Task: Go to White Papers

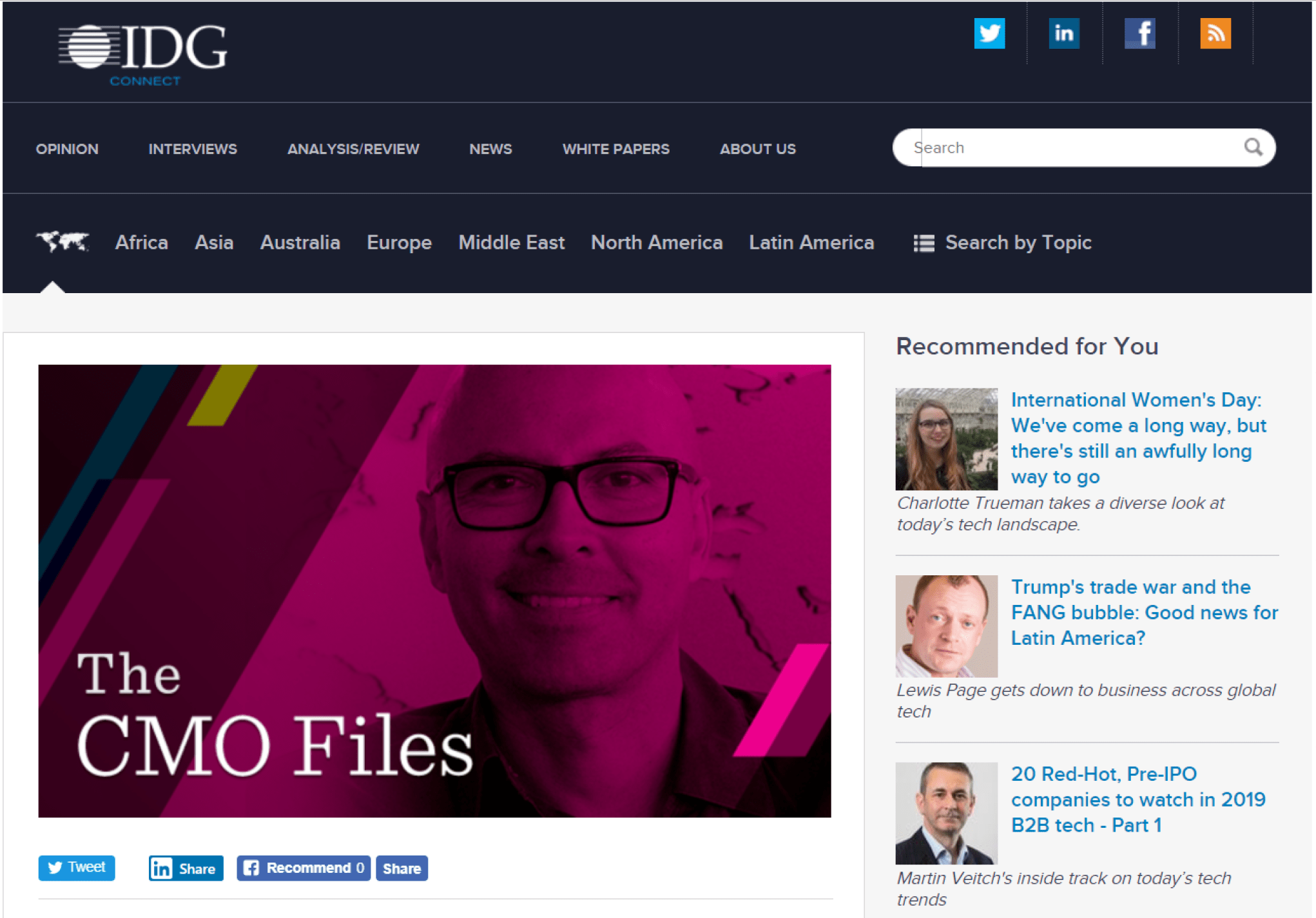Action: click(615, 149)
